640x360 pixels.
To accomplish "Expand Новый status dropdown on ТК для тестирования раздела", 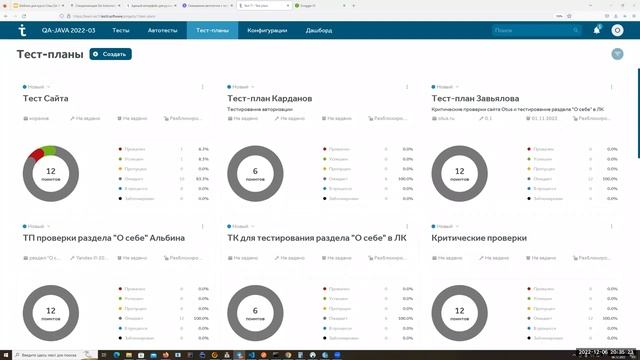I will pos(241,226).
